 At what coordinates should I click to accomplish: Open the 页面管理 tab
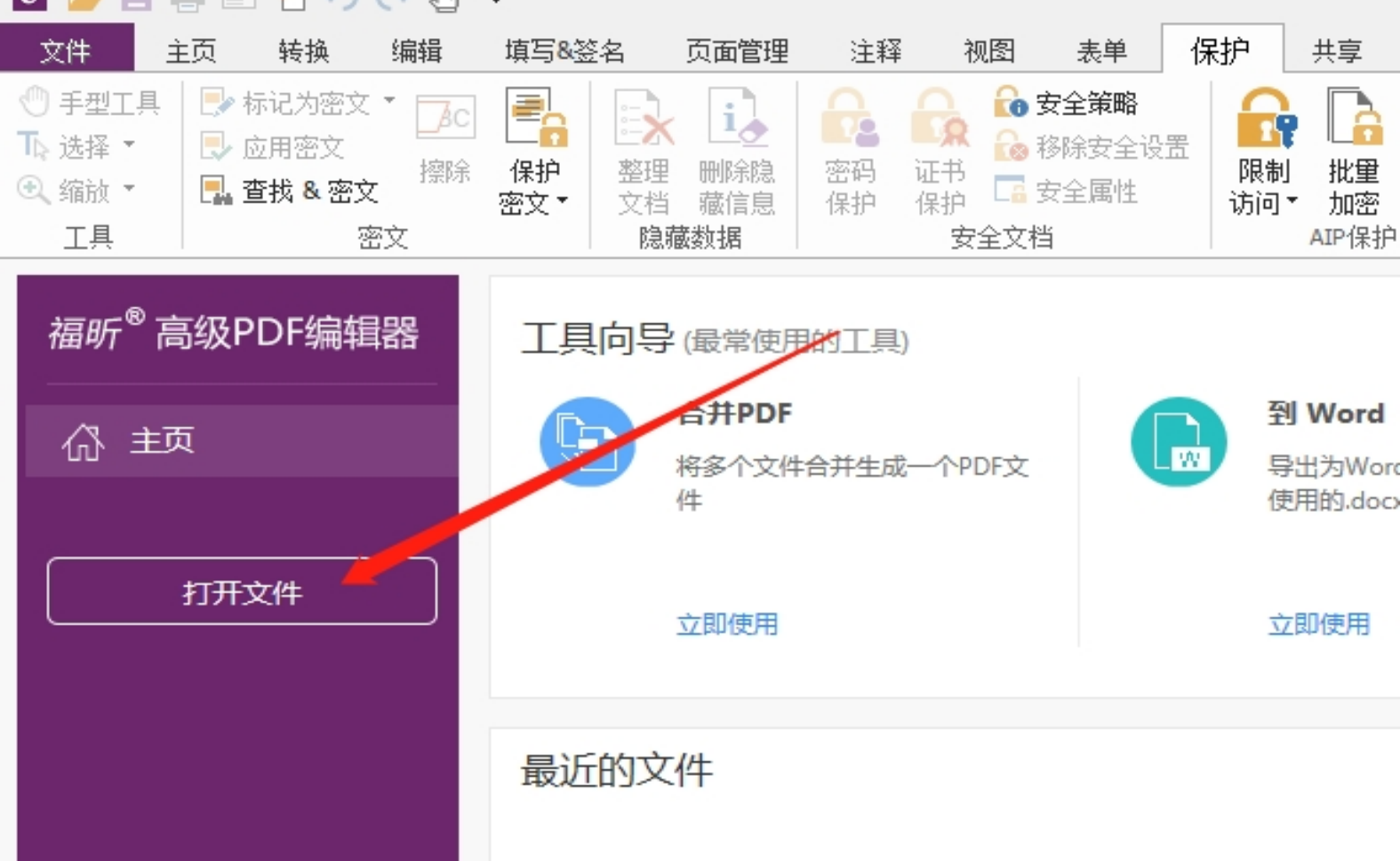738,51
